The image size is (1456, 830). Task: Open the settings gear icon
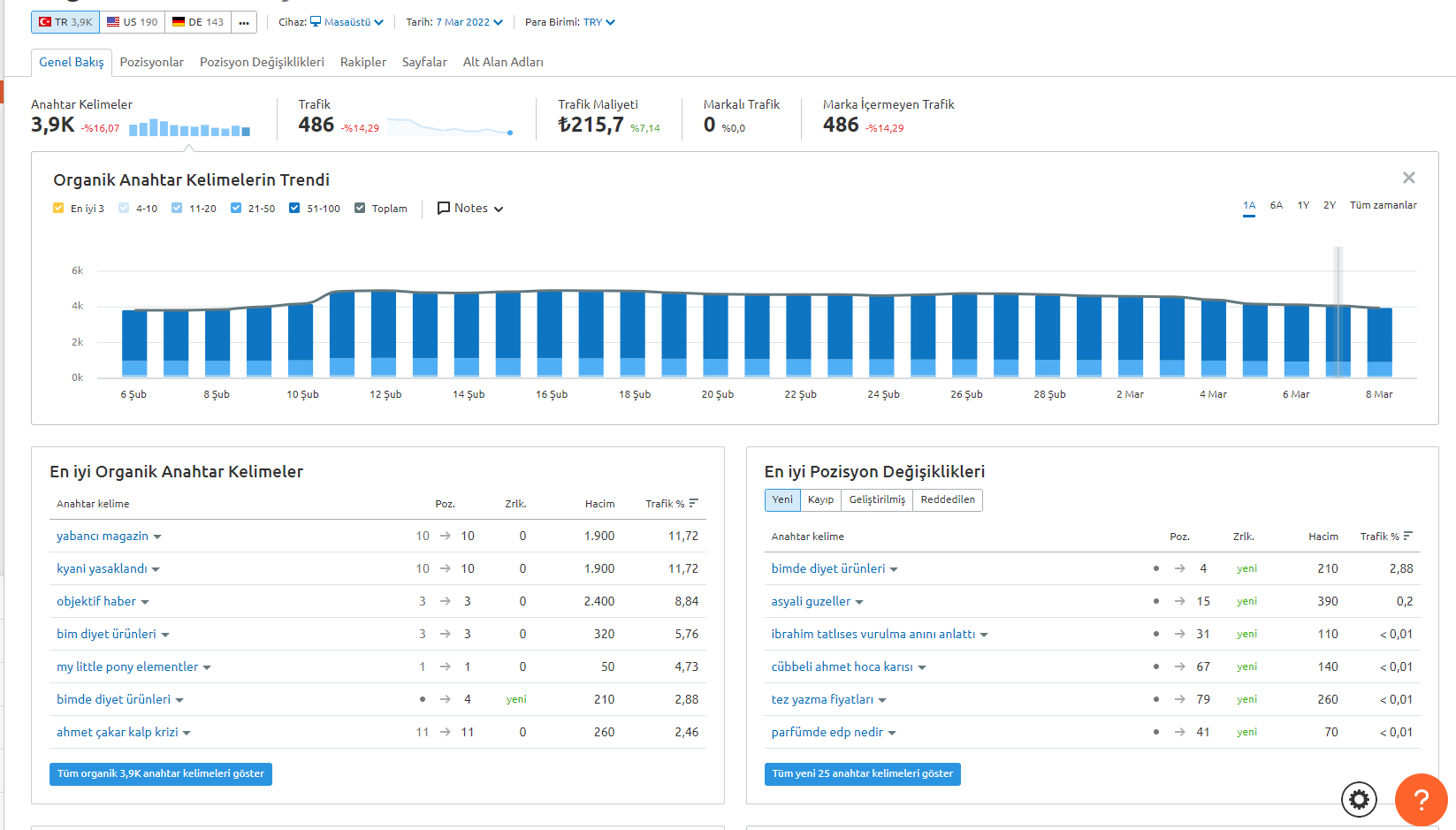pyautogui.click(x=1359, y=800)
